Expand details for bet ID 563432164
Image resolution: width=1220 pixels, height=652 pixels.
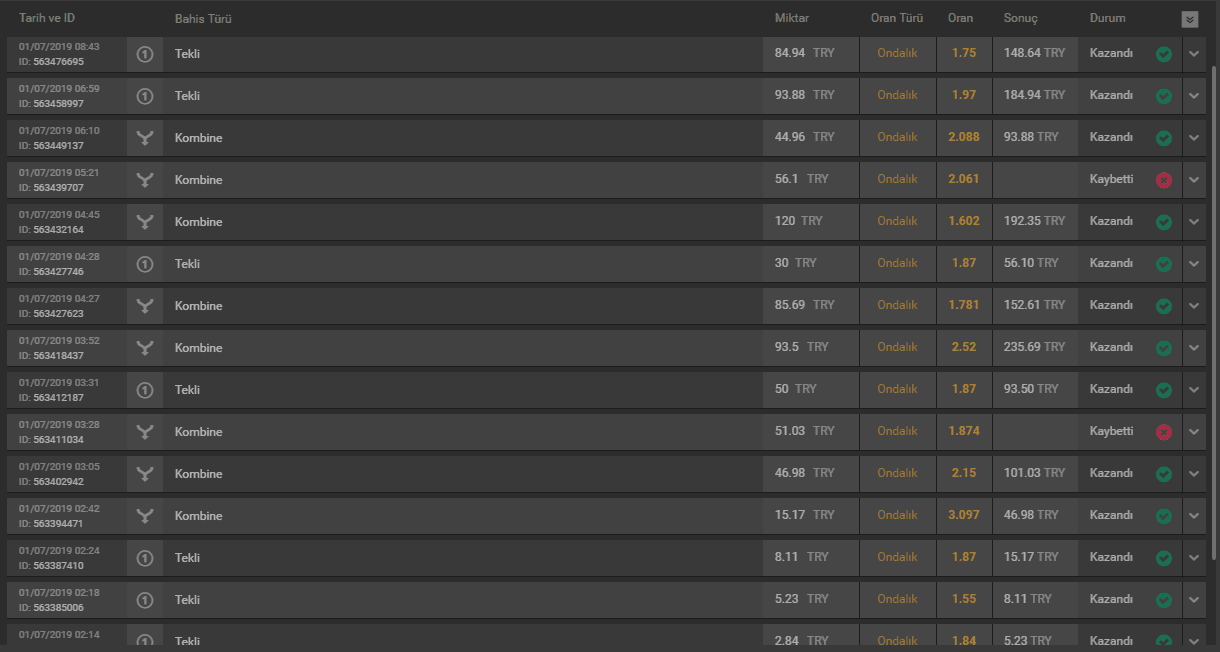1194,222
